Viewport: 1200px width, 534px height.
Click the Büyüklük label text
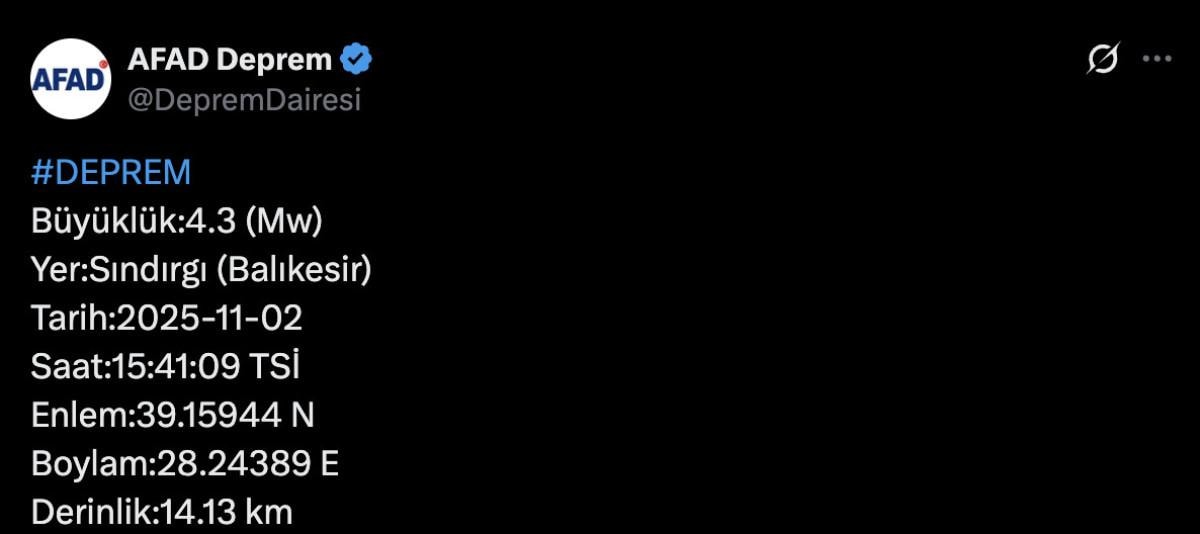tap(102, 221)
